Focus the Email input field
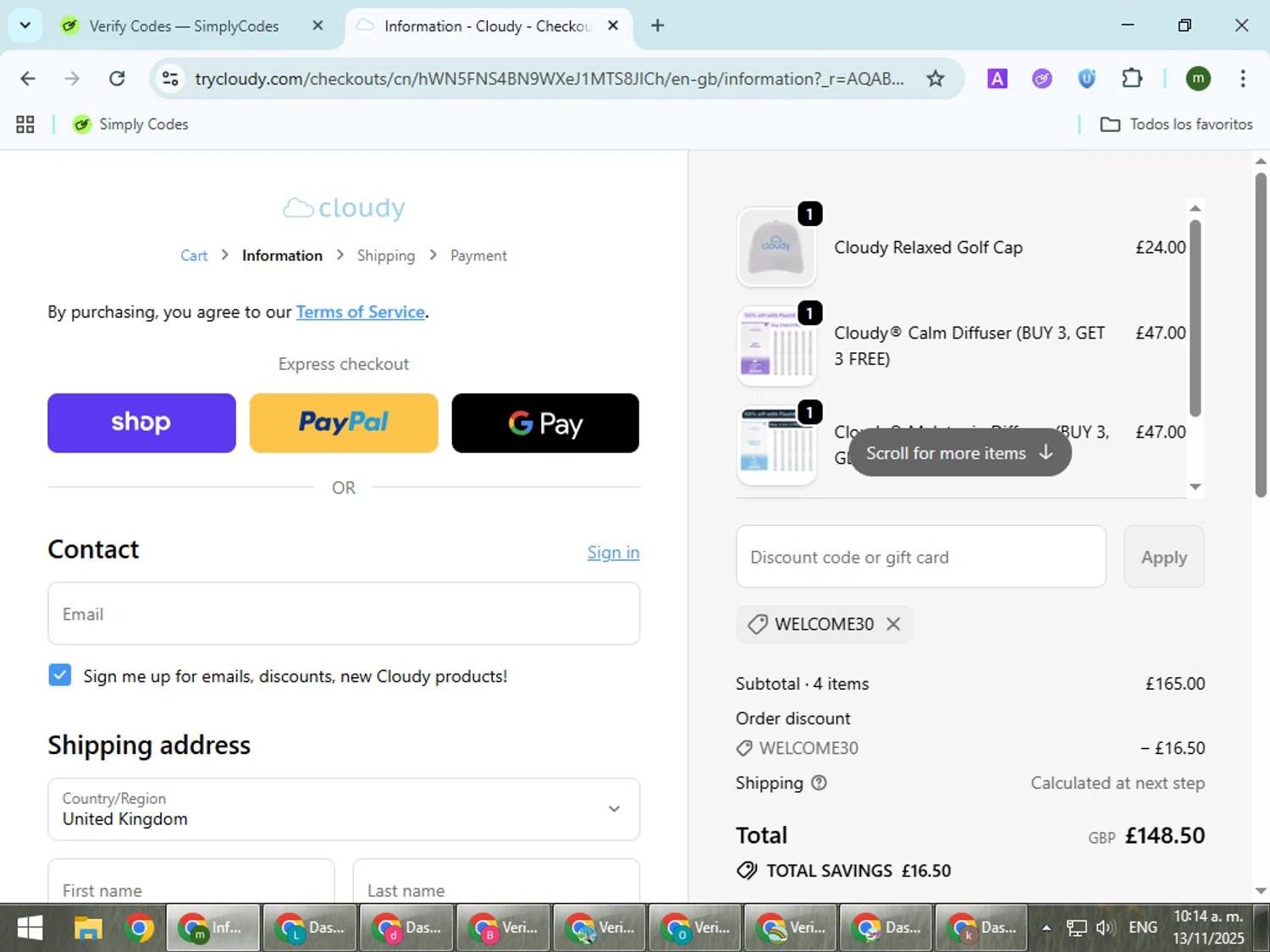The height and width of the screenshot is (952, 1270). 344,614
